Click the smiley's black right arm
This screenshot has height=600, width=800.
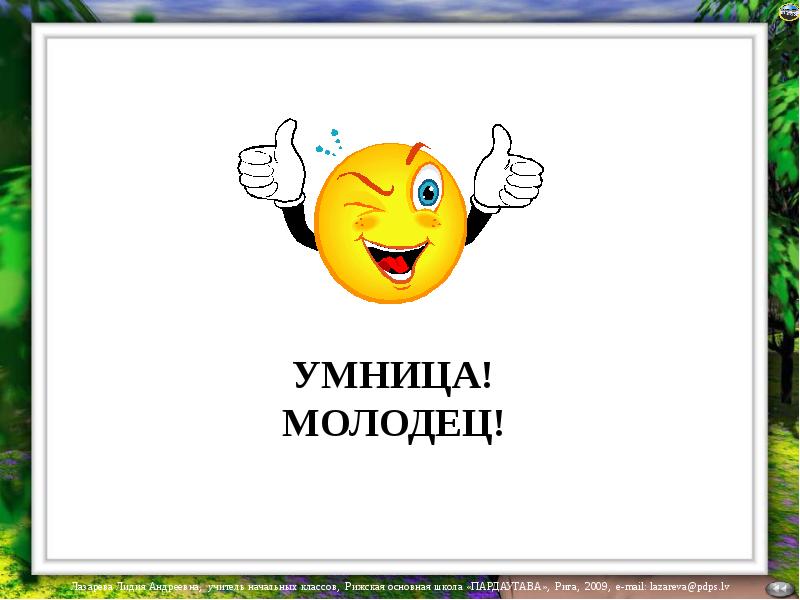[479, 220]
